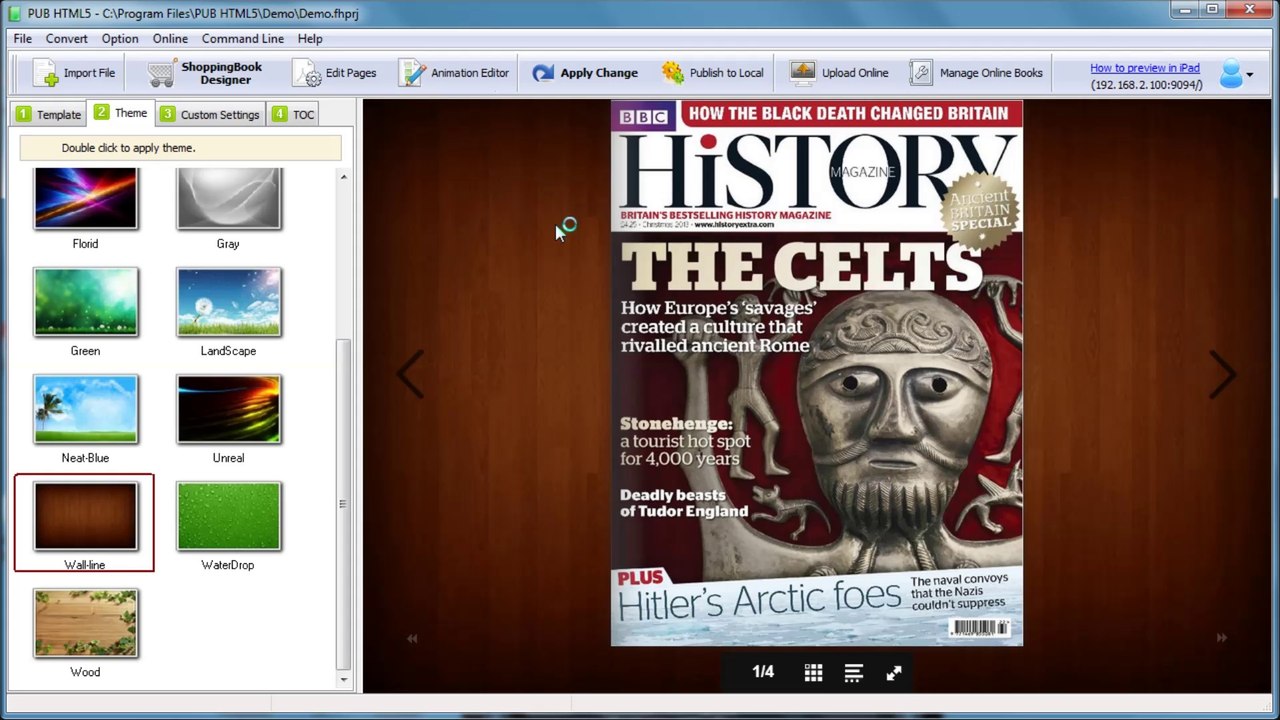Toggle fullscreen mode in the preview
This screenshot has width=1280, height=720.
pos(894,673)
